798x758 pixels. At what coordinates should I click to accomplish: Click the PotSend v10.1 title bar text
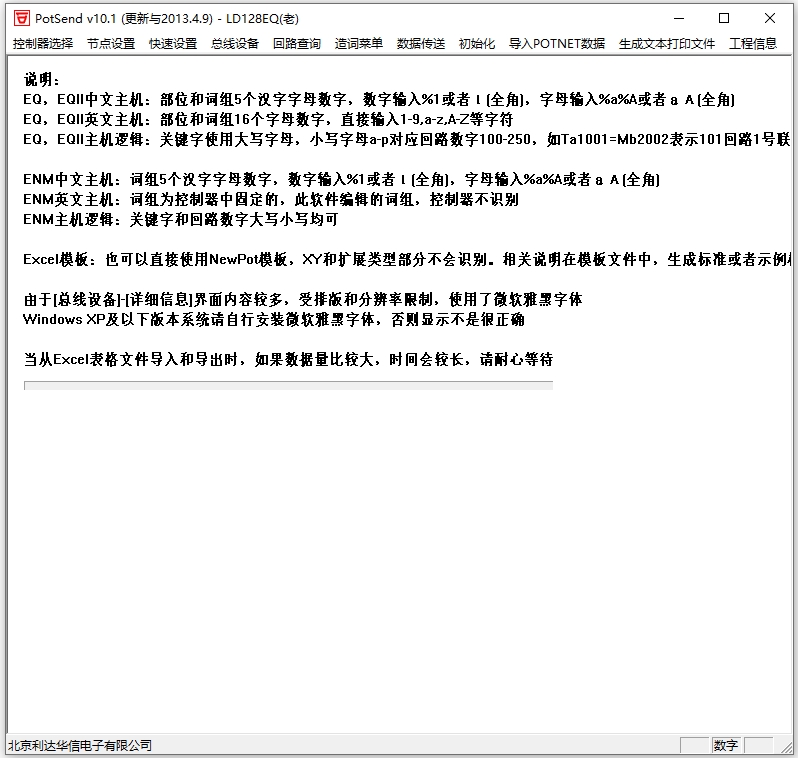pyautogui.click(x=167, y=19)
